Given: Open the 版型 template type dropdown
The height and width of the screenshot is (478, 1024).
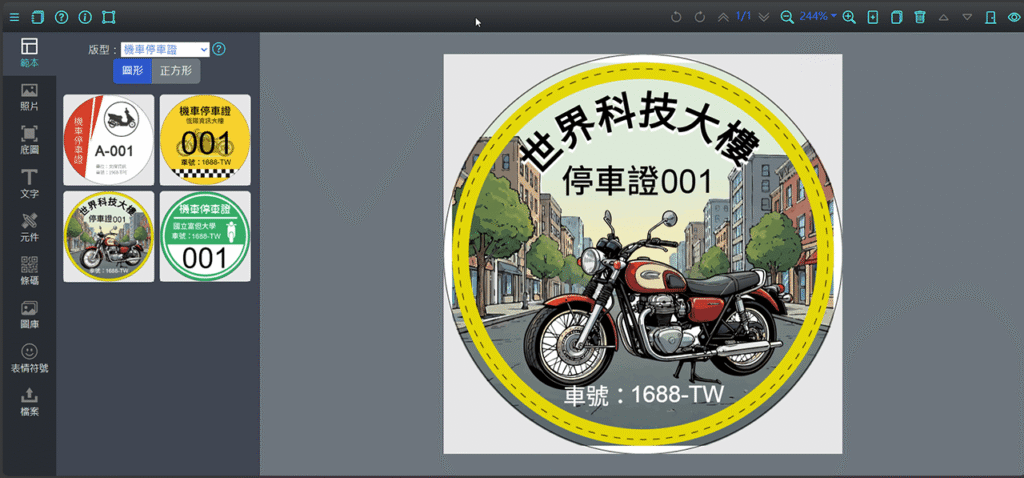Looking at the screenshot, I should 165,49.
